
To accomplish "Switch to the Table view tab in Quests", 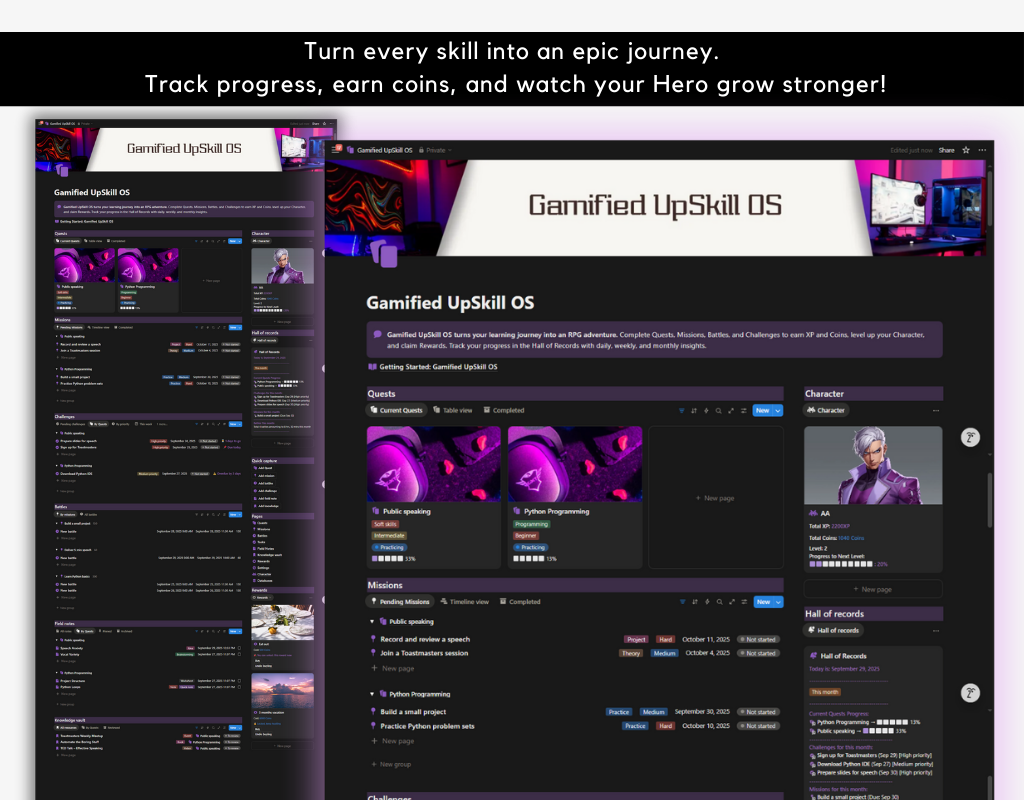I will [453, 410].
